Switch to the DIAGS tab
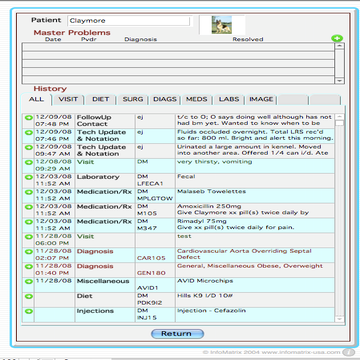 click(x=165, y=99)
